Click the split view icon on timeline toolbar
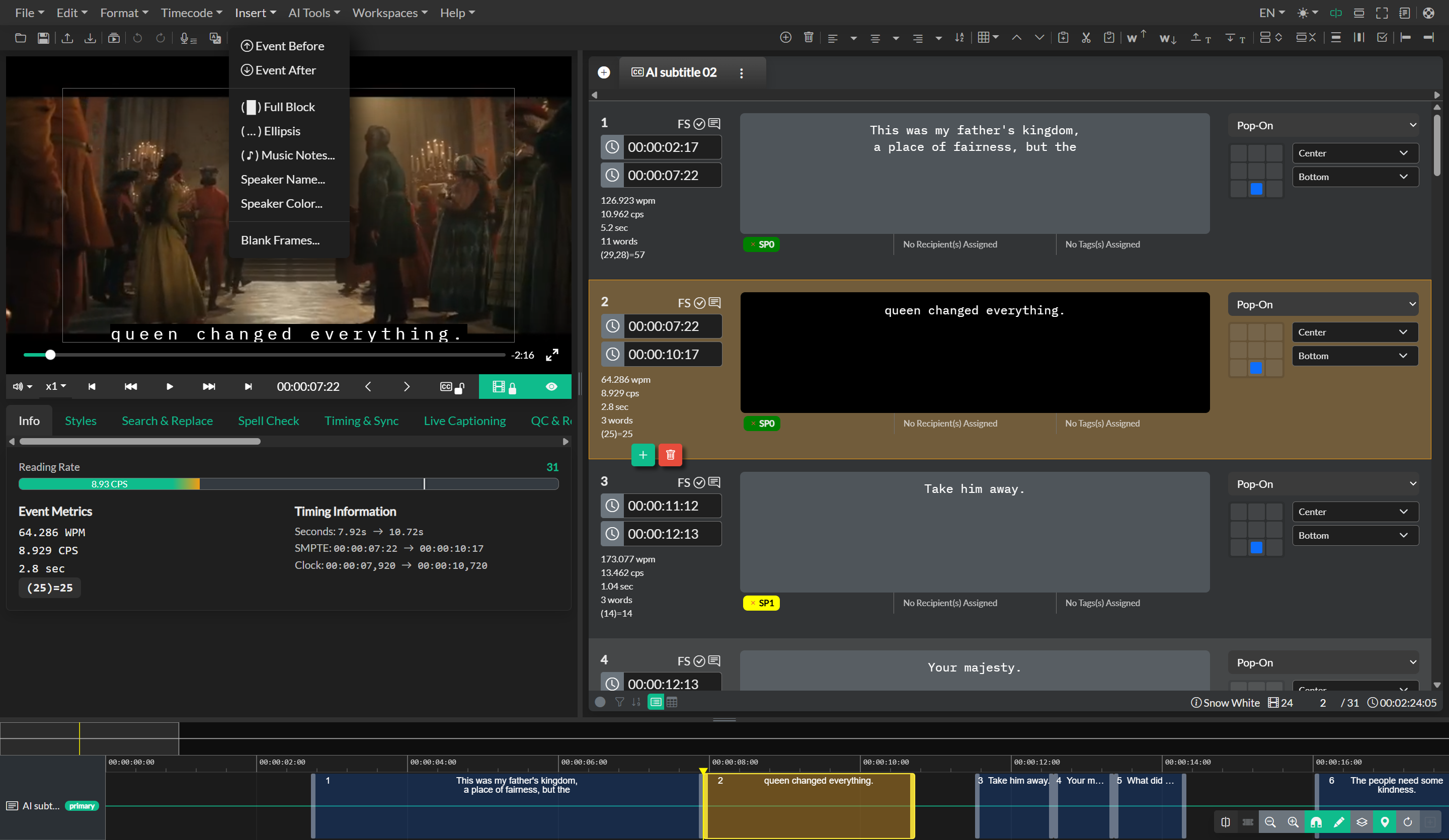The height and width of the screenshot is (840, 1449). 1225,822
